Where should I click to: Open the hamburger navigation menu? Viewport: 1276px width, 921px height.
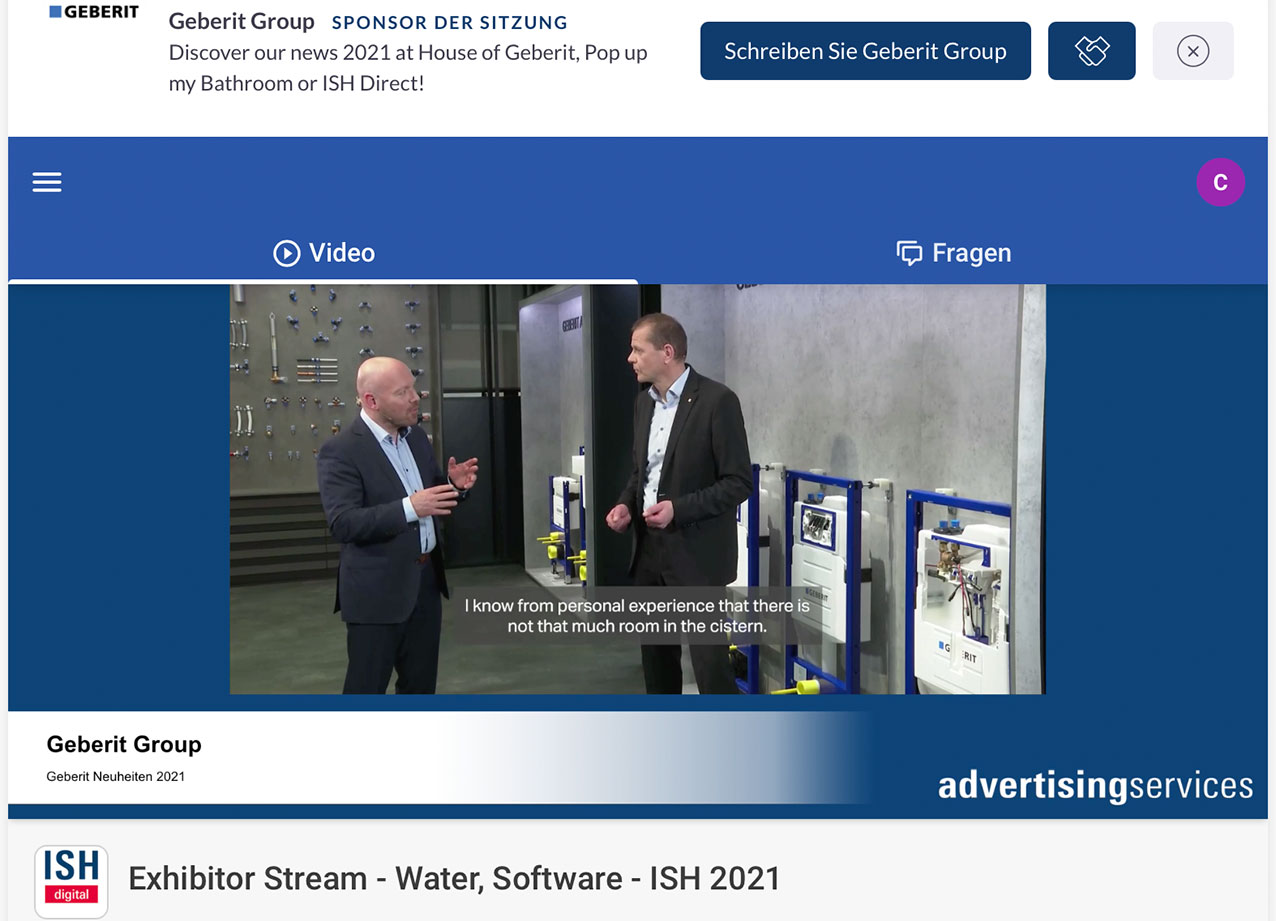[47, 182]
